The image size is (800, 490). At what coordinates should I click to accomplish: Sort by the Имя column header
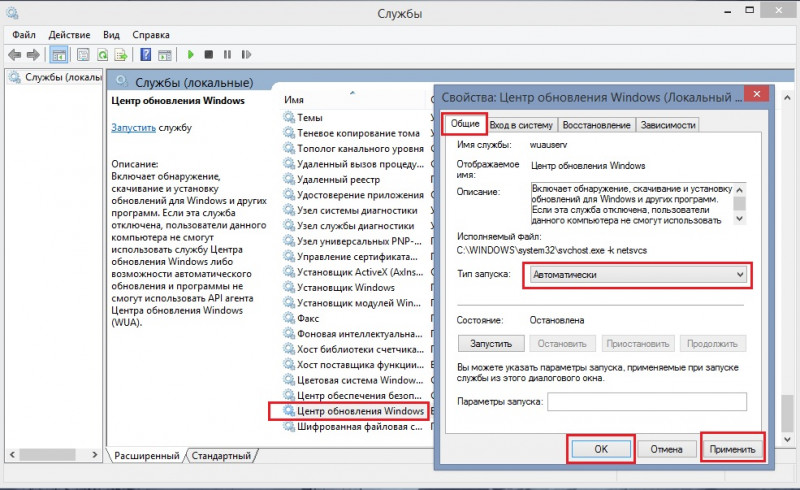click(x=294, y=100)
